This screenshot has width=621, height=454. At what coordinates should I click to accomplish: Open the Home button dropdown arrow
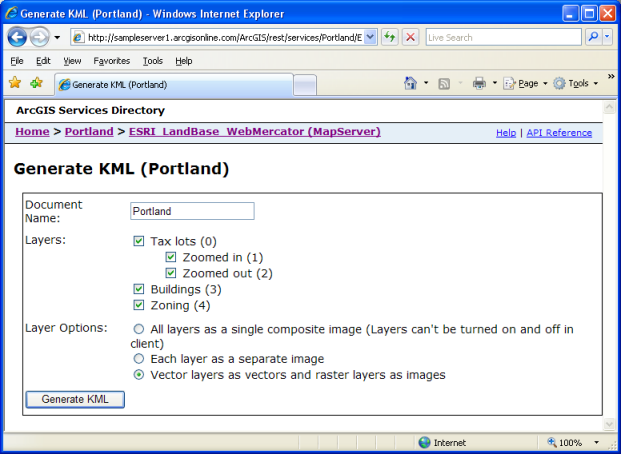point(426,83)
